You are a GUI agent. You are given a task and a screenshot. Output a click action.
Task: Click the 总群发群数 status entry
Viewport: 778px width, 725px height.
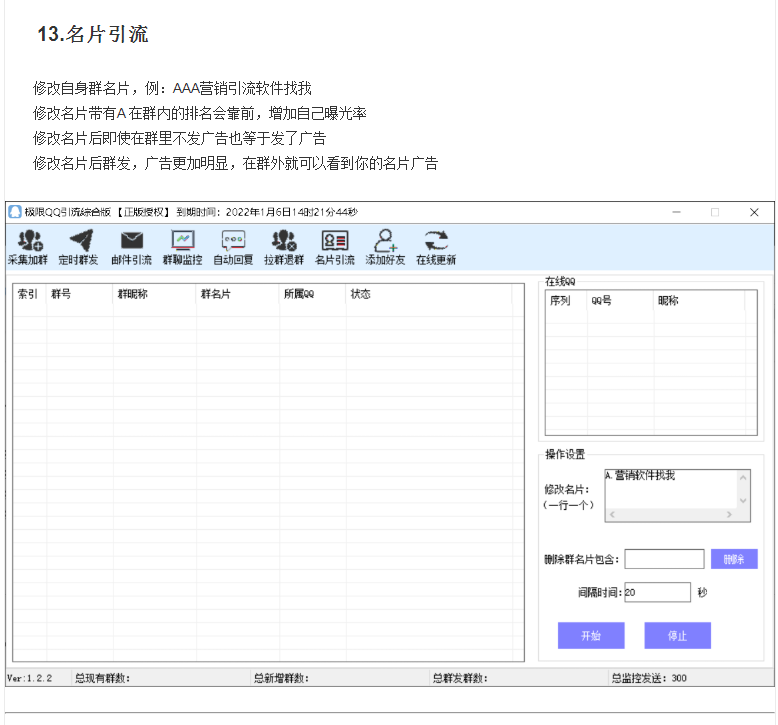tap(460, 678)
